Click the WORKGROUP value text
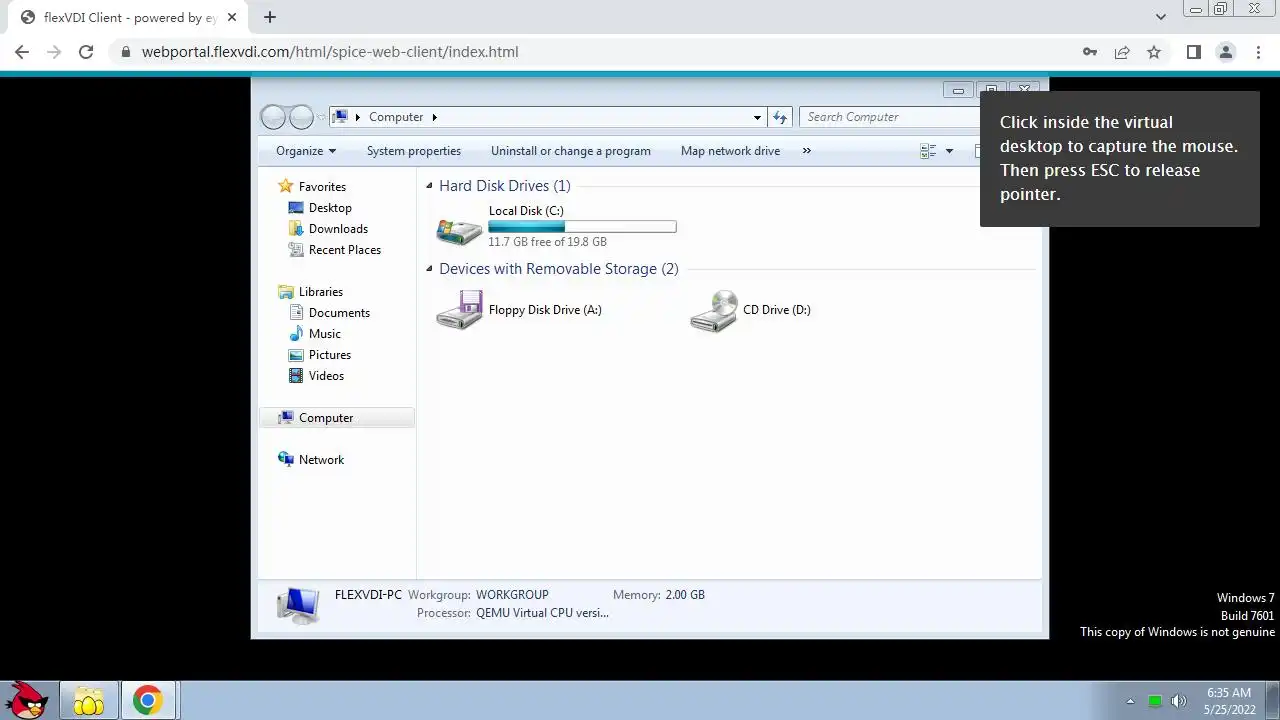1280x720 pixels. coord(512,595)
